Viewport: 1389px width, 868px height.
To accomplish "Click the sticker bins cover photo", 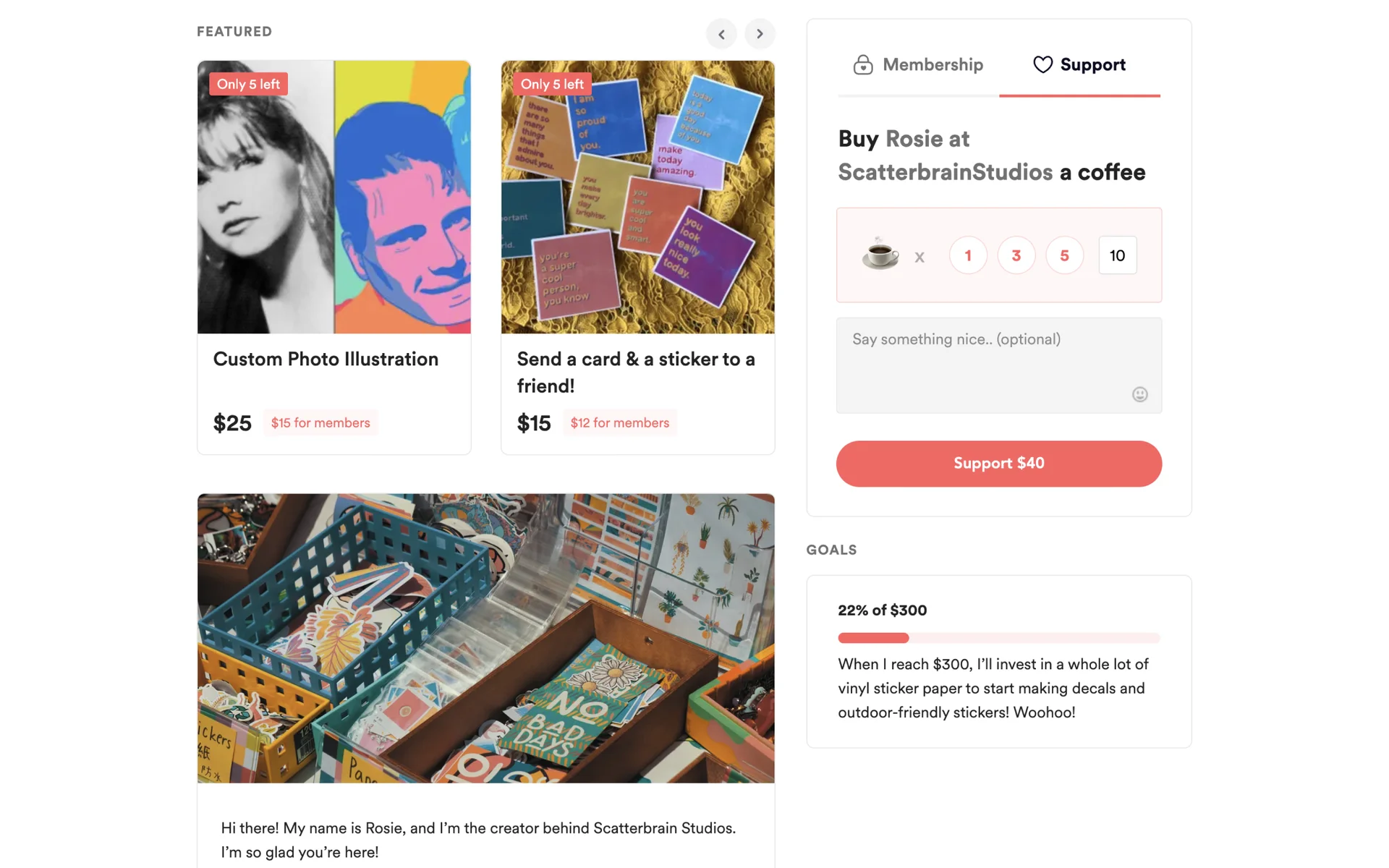I will pyautogui.click(x=485, y=638).
